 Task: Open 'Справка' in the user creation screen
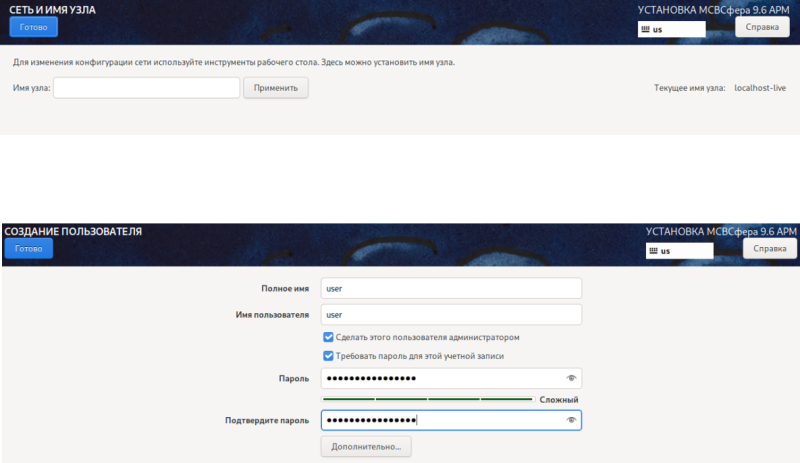coord(769,248)
